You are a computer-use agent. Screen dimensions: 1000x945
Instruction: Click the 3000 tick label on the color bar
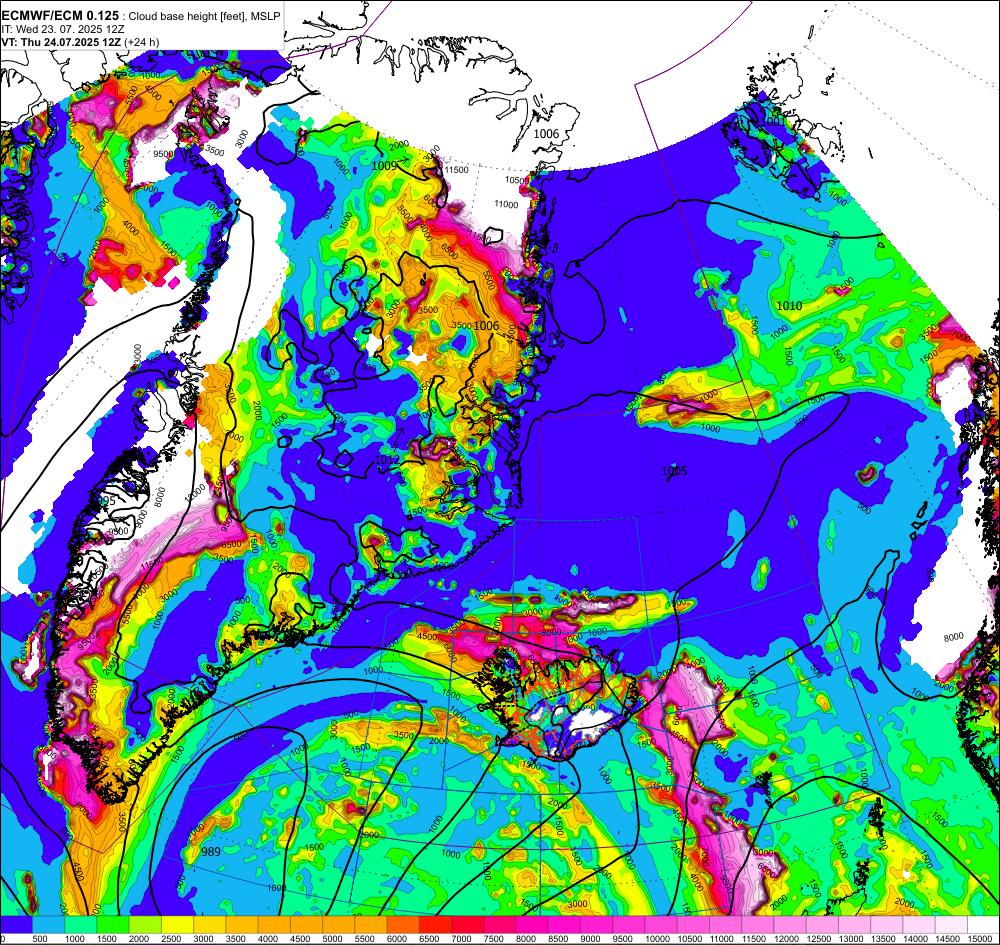tap(203, 939)
